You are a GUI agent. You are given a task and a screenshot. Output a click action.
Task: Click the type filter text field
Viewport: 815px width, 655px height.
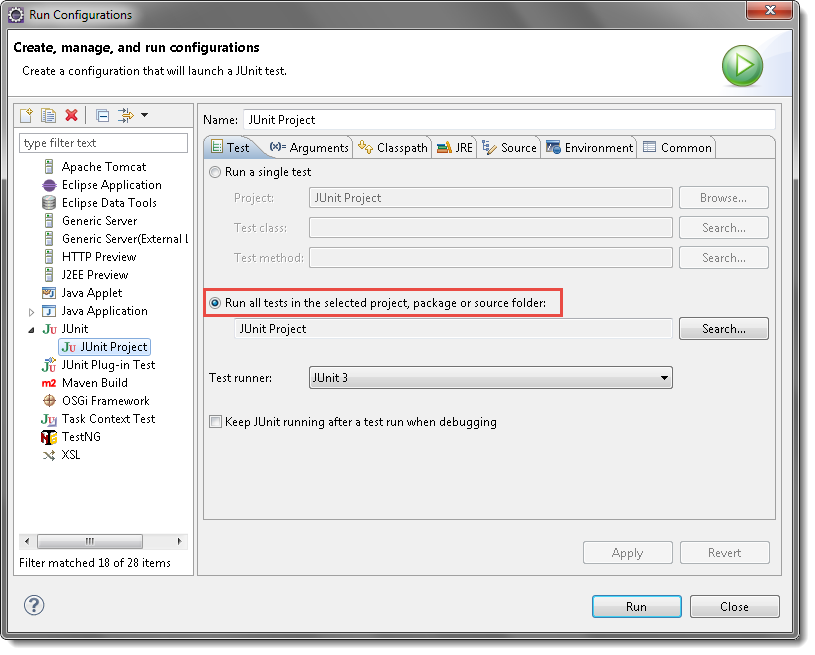(103, 143)
